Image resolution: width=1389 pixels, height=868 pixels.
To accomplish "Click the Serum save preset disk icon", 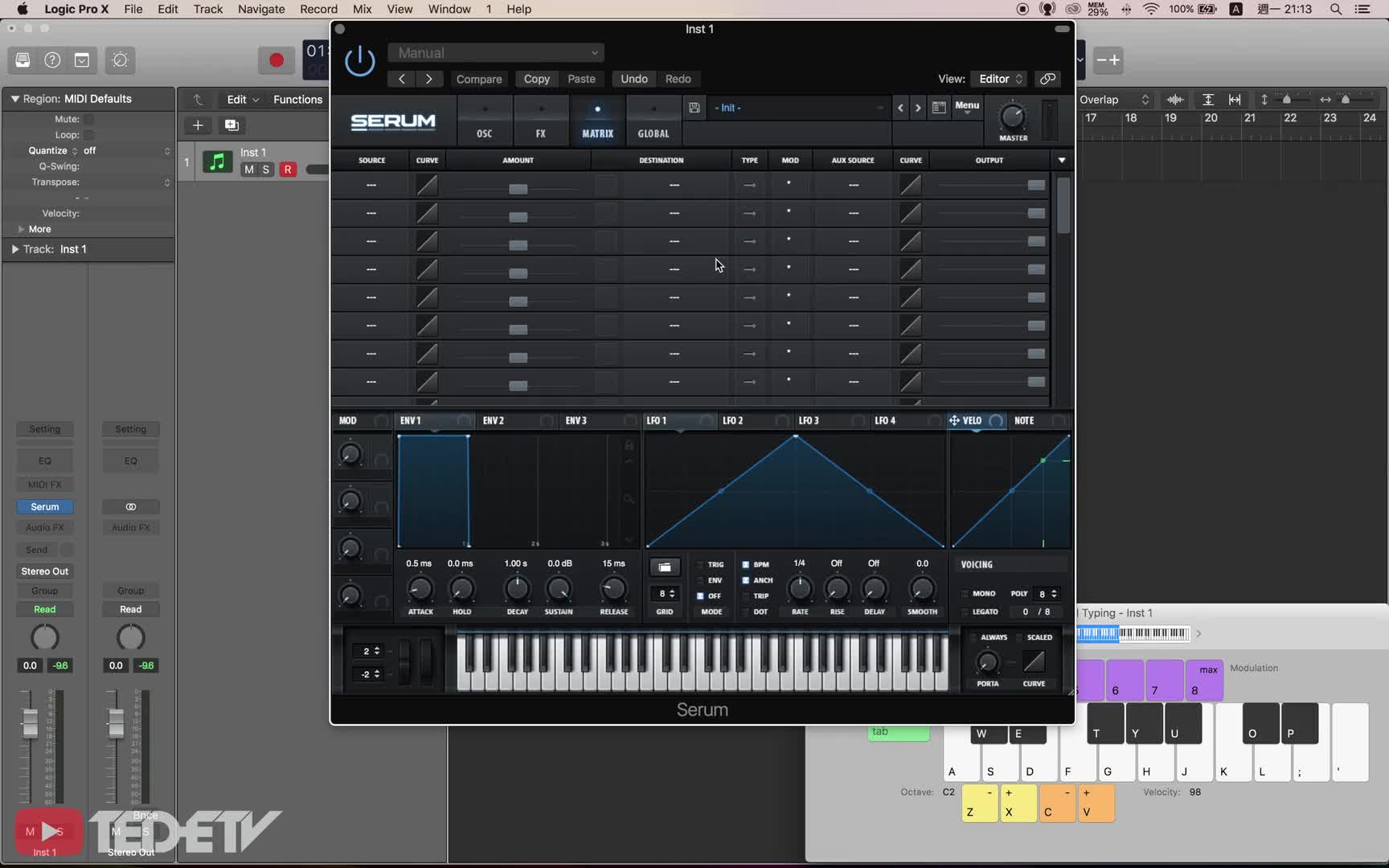I will (x=694, y=108).
